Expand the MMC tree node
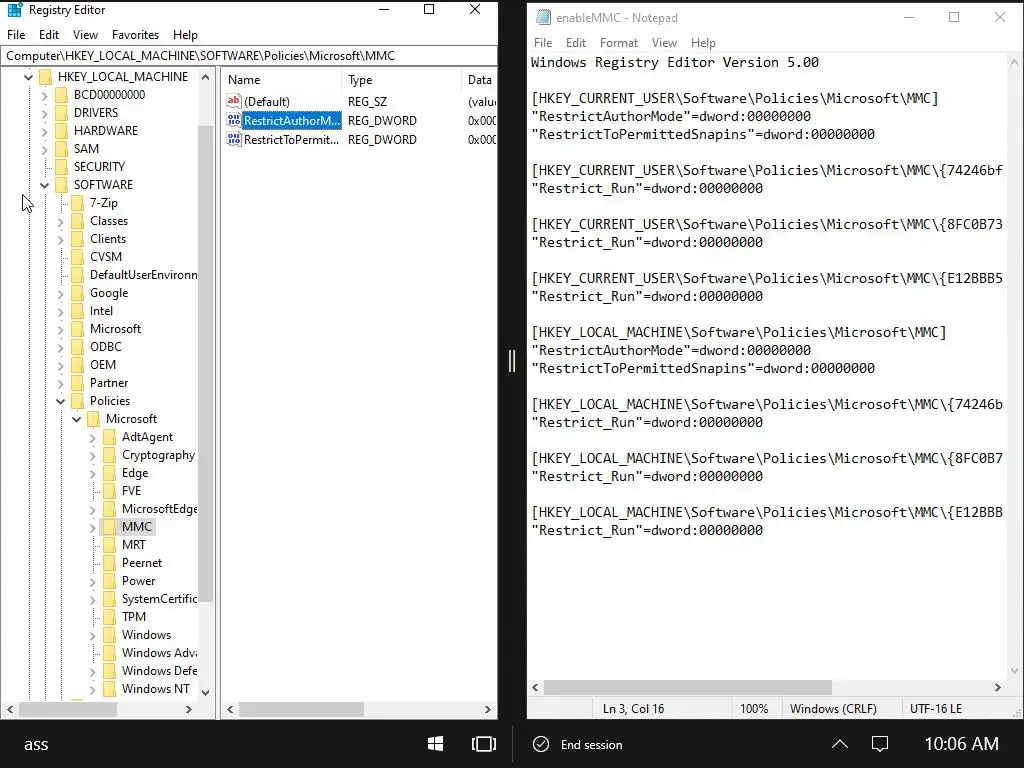Screen dimensions: 1024x768 [92, 527]
